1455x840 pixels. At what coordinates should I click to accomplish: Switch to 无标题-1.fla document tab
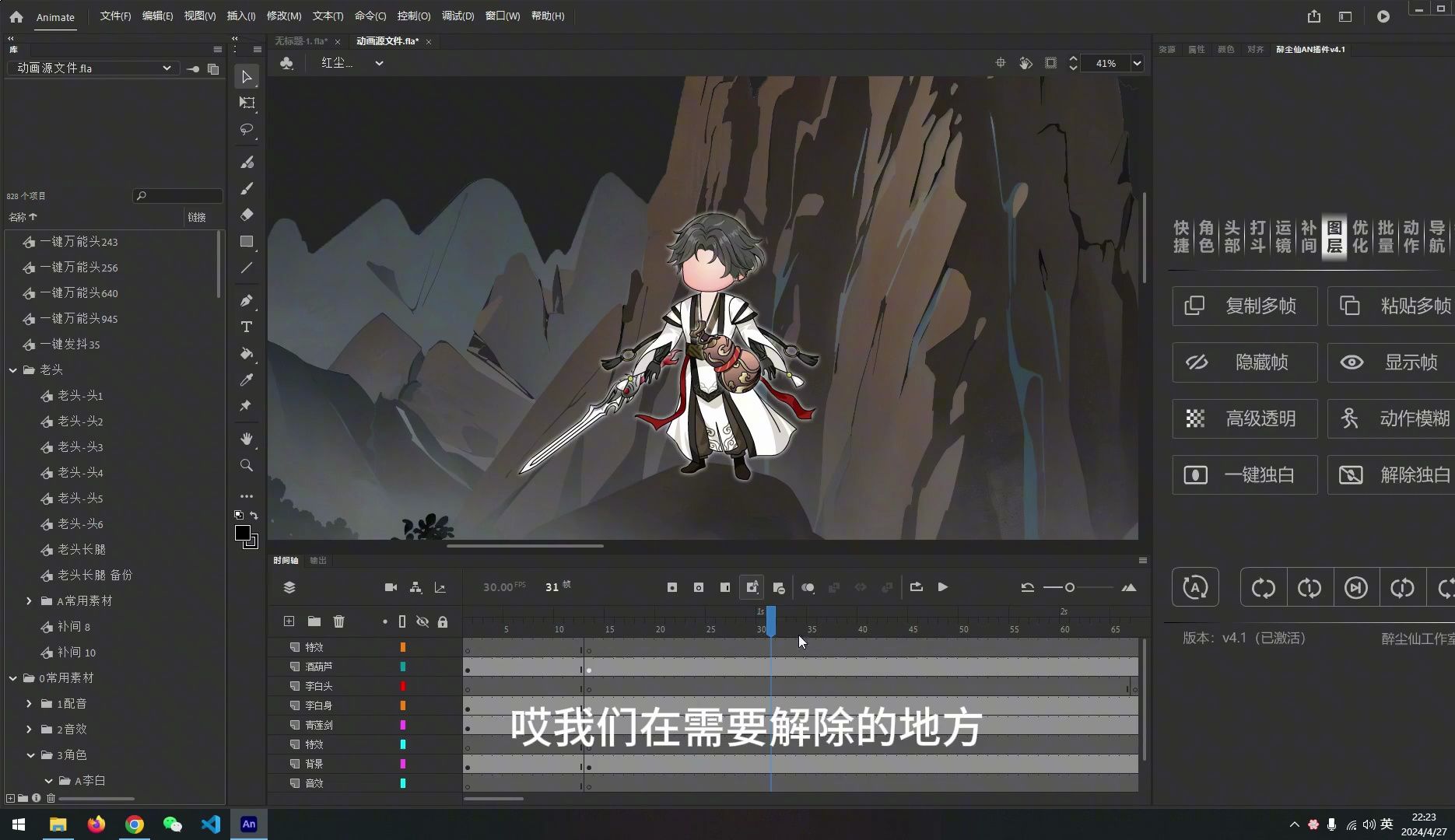(301, 41)
